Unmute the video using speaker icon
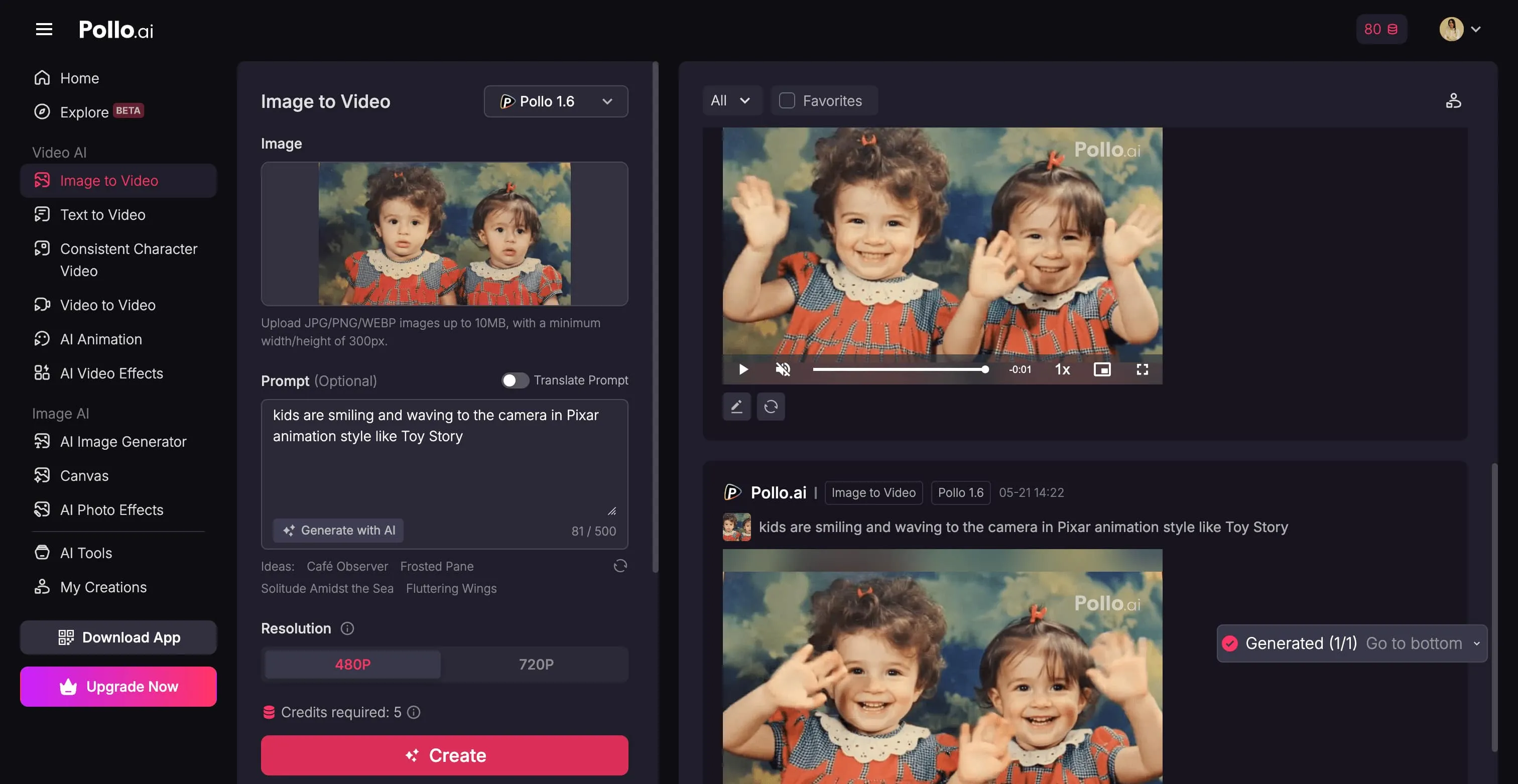Image resolution: width=1518 pixels, height=784 pixels. tap(783, 369)
